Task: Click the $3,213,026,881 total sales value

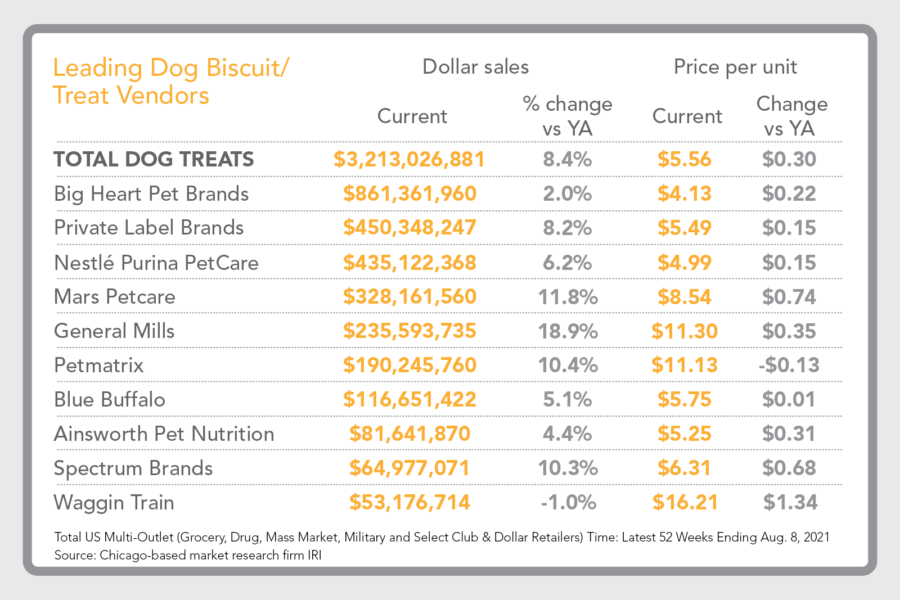Action: point(410,159)
